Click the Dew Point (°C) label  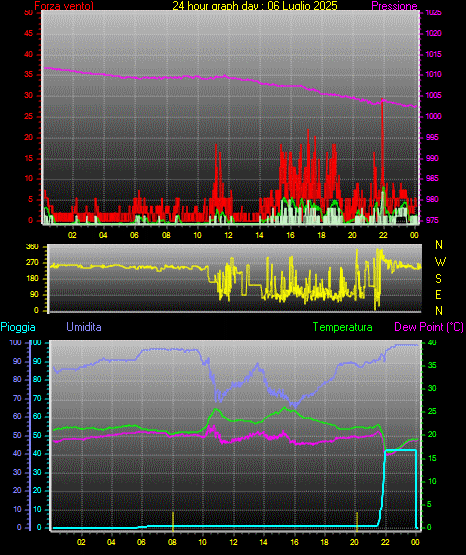(x=429, y=327)
